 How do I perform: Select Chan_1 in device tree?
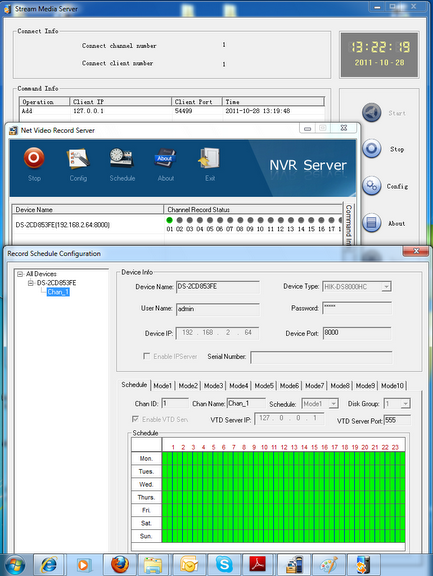tap(58, 292)
